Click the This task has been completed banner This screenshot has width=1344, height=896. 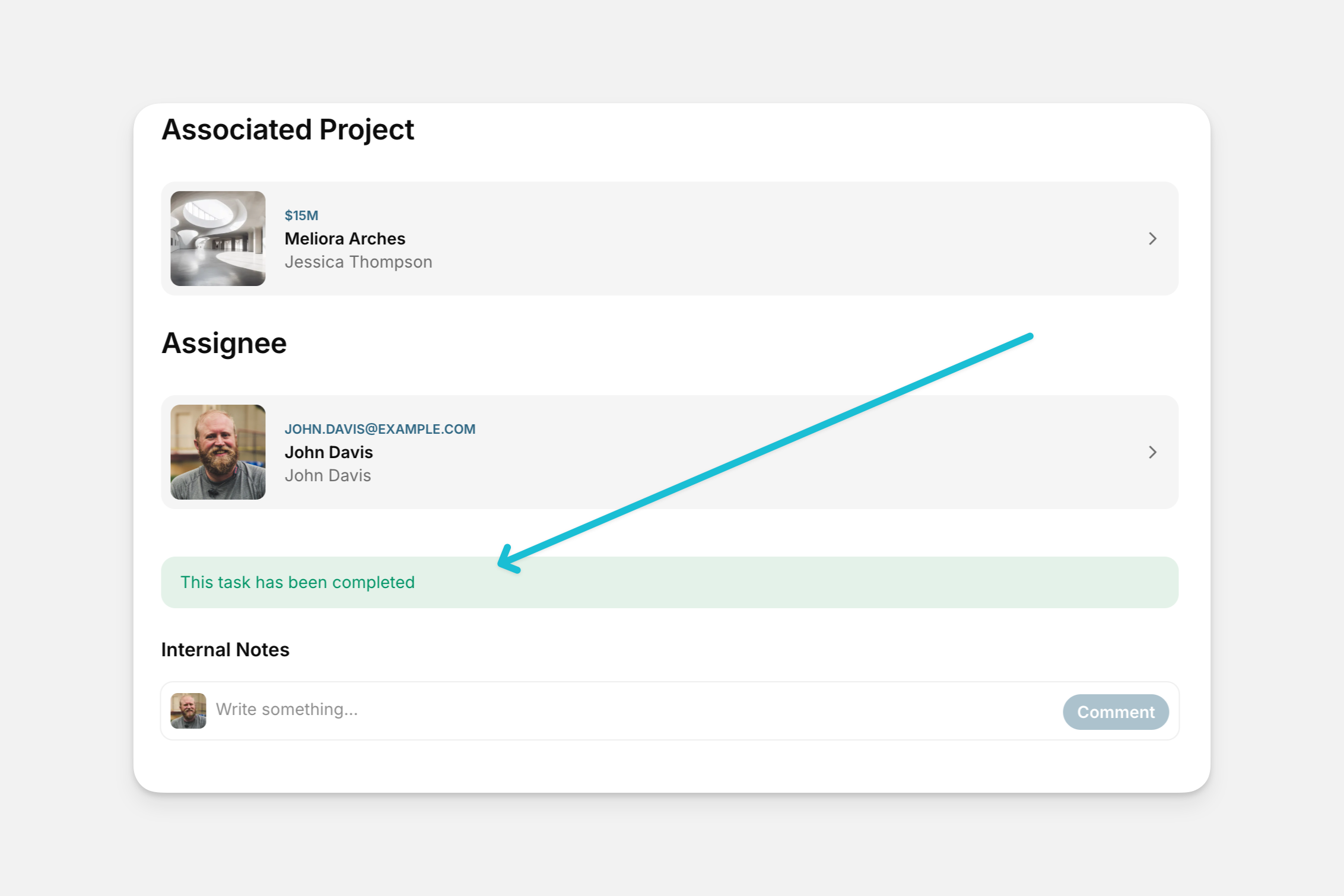pos(669,582)
